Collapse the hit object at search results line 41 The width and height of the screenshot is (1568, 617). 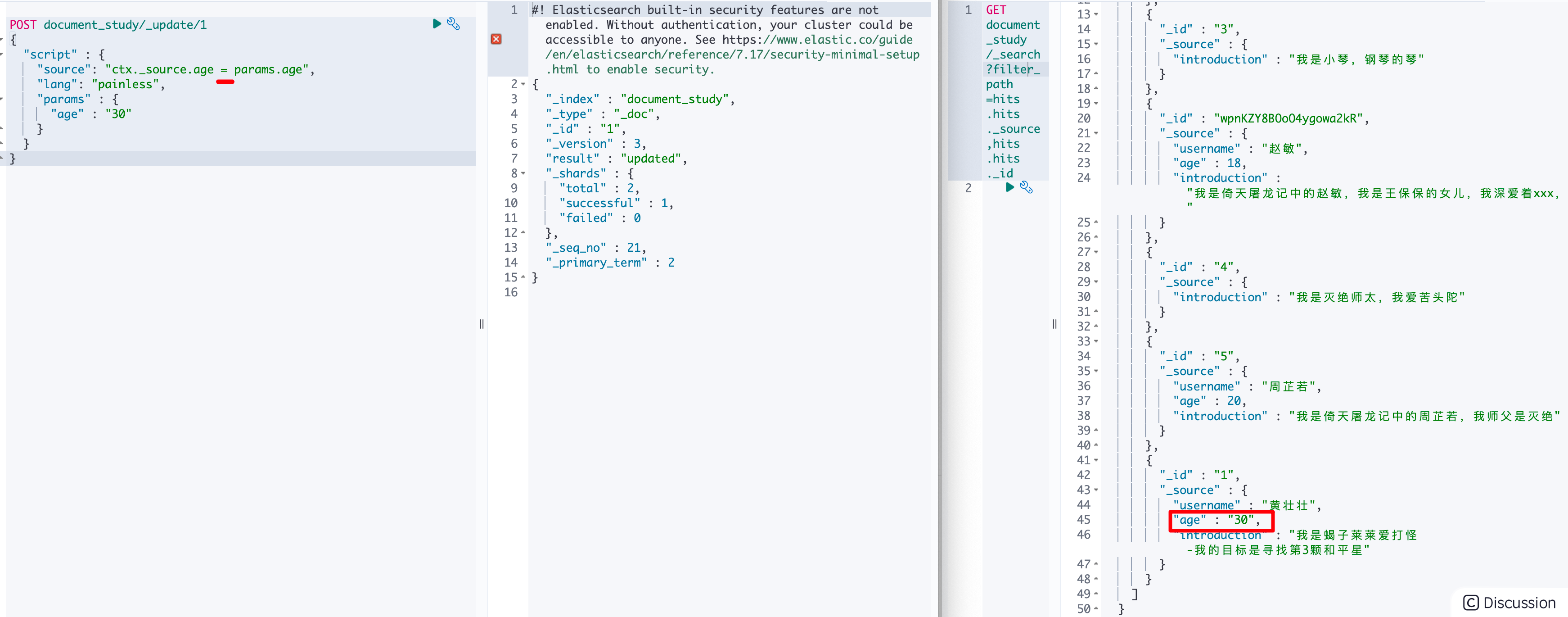pyautogui.click(x=1096, y=460)
